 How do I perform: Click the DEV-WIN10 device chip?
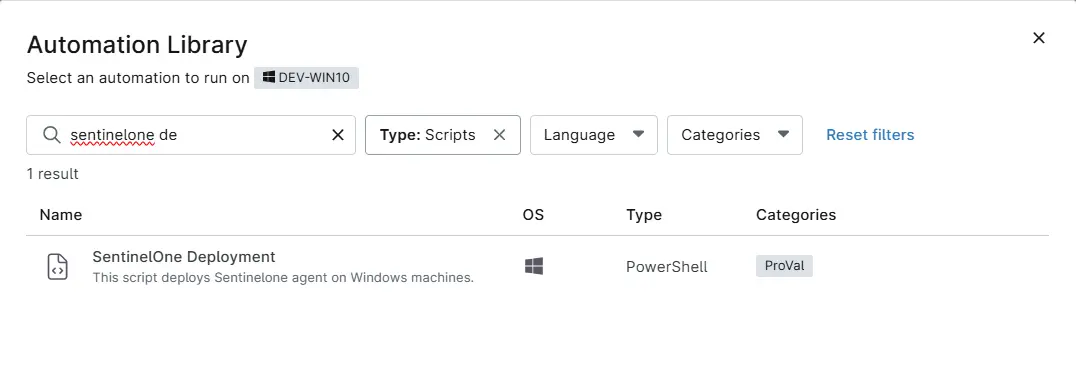point(307,78)
